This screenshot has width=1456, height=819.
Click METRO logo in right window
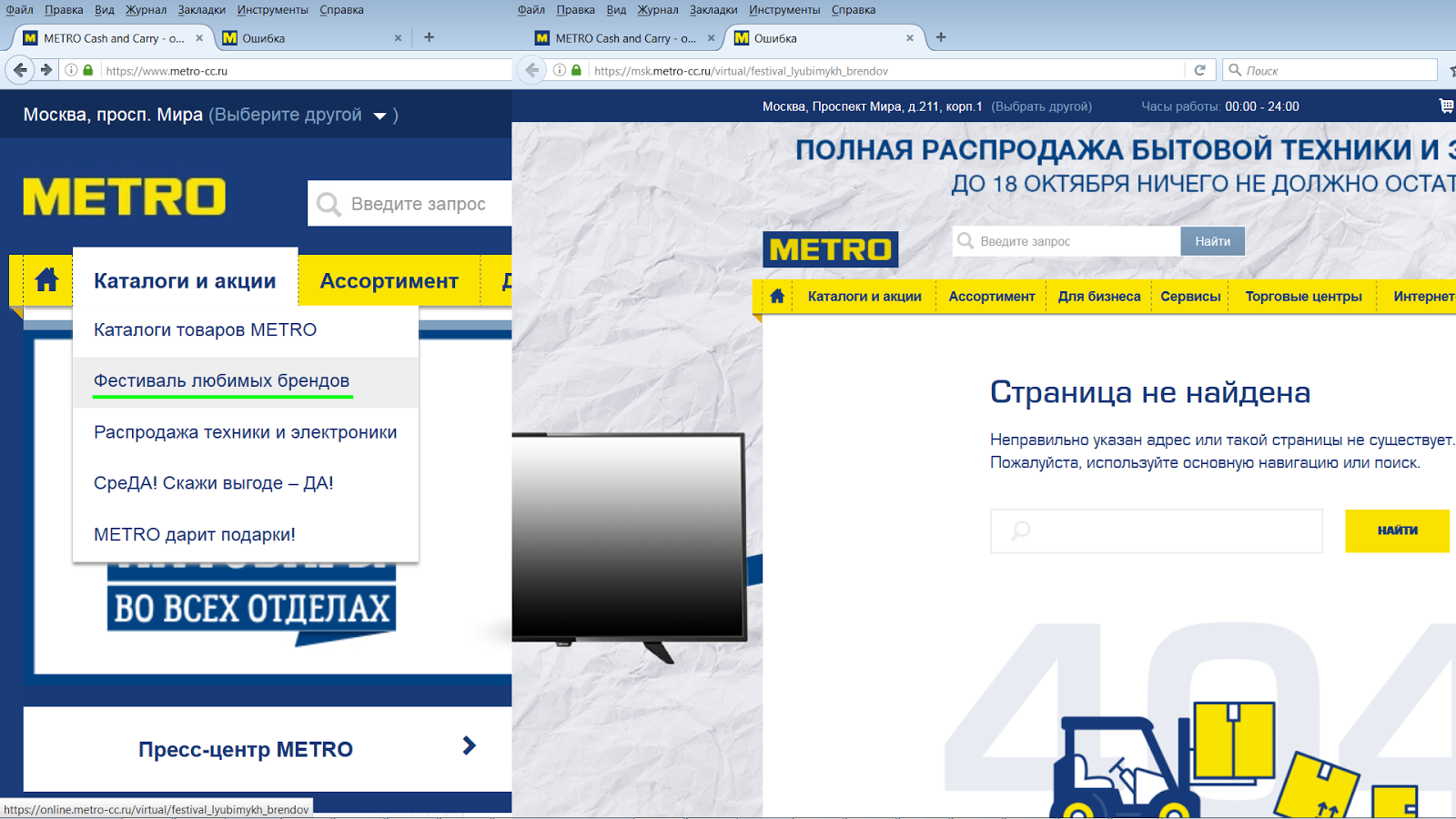point(830,249)
